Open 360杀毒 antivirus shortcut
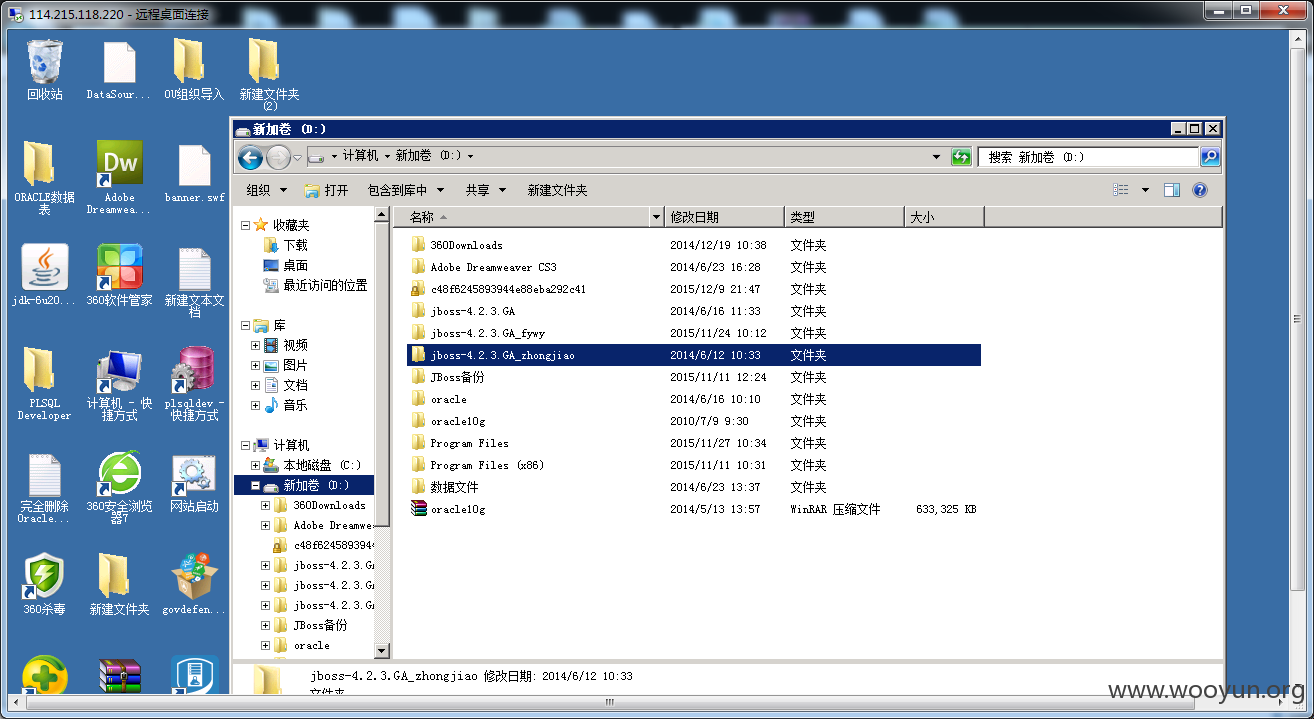 click(x=44, y=585)
